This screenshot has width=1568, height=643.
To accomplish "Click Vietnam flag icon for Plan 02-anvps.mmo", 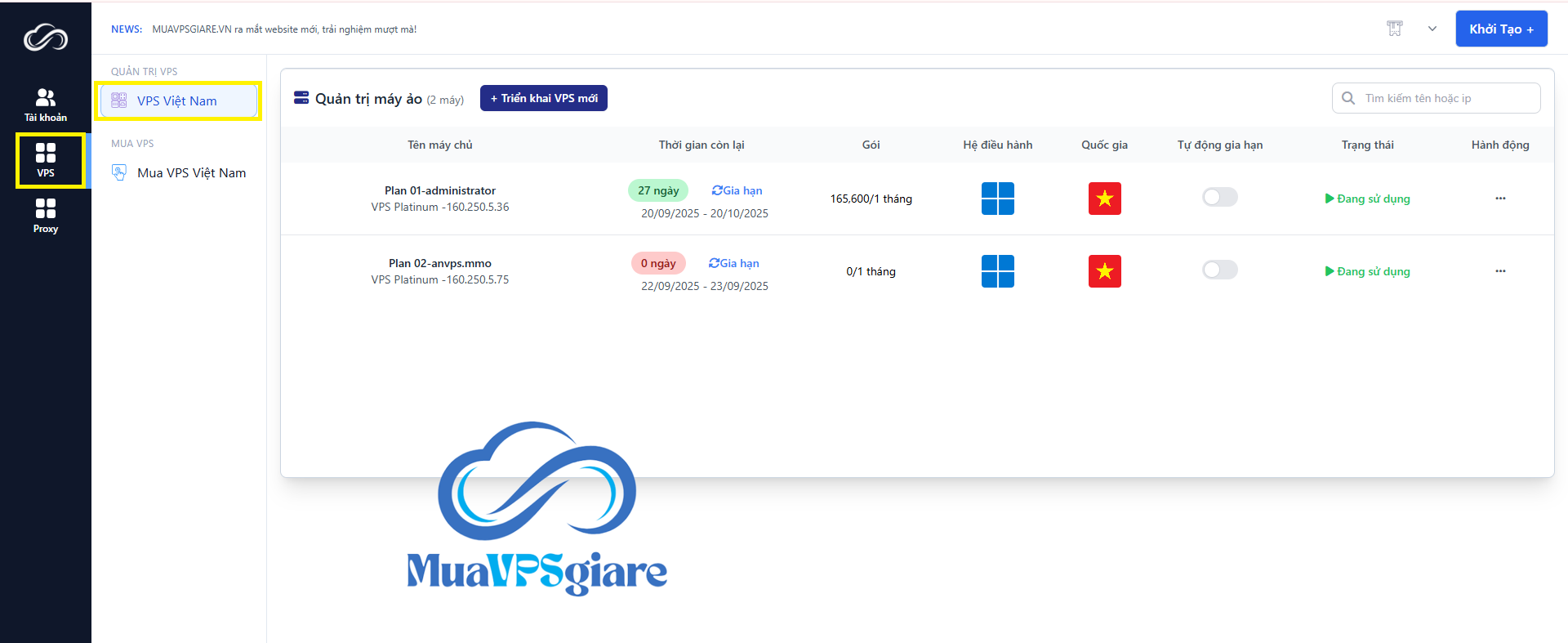I will point(1104,271).
